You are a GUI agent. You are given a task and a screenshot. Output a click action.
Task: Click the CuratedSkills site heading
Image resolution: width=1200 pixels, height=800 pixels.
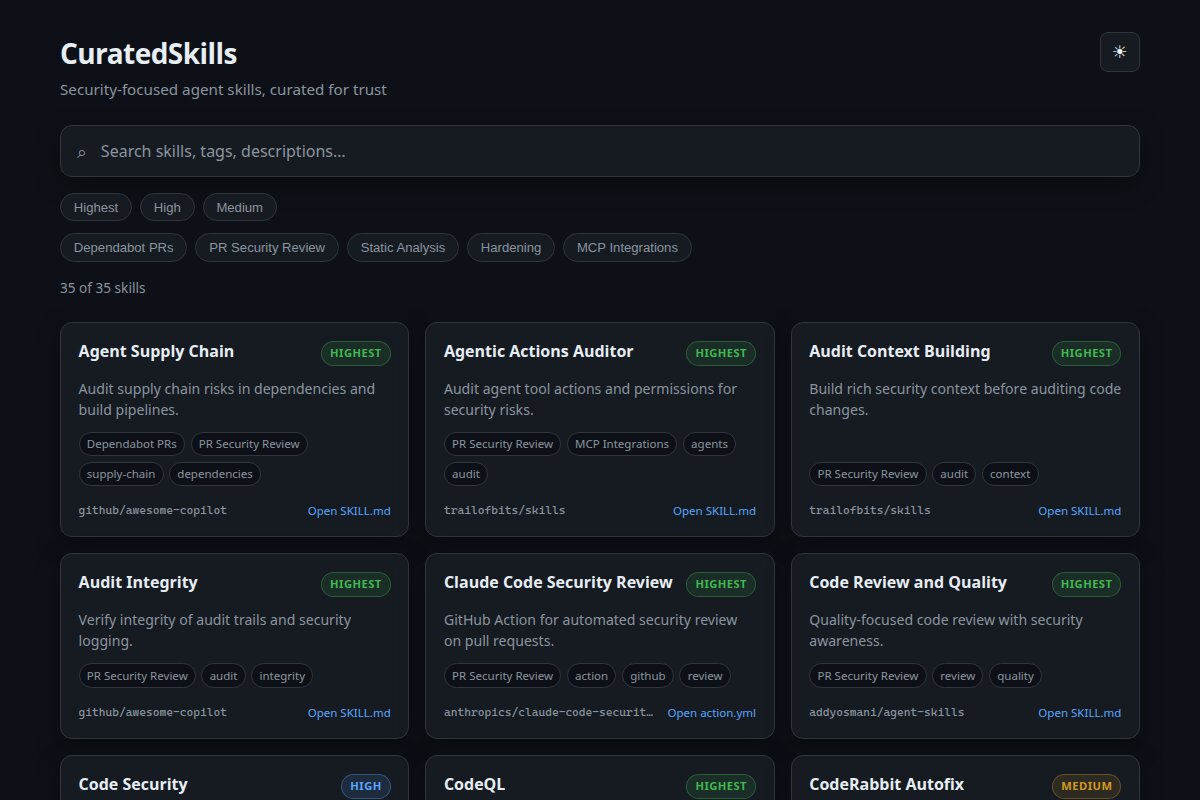[148, 53]
